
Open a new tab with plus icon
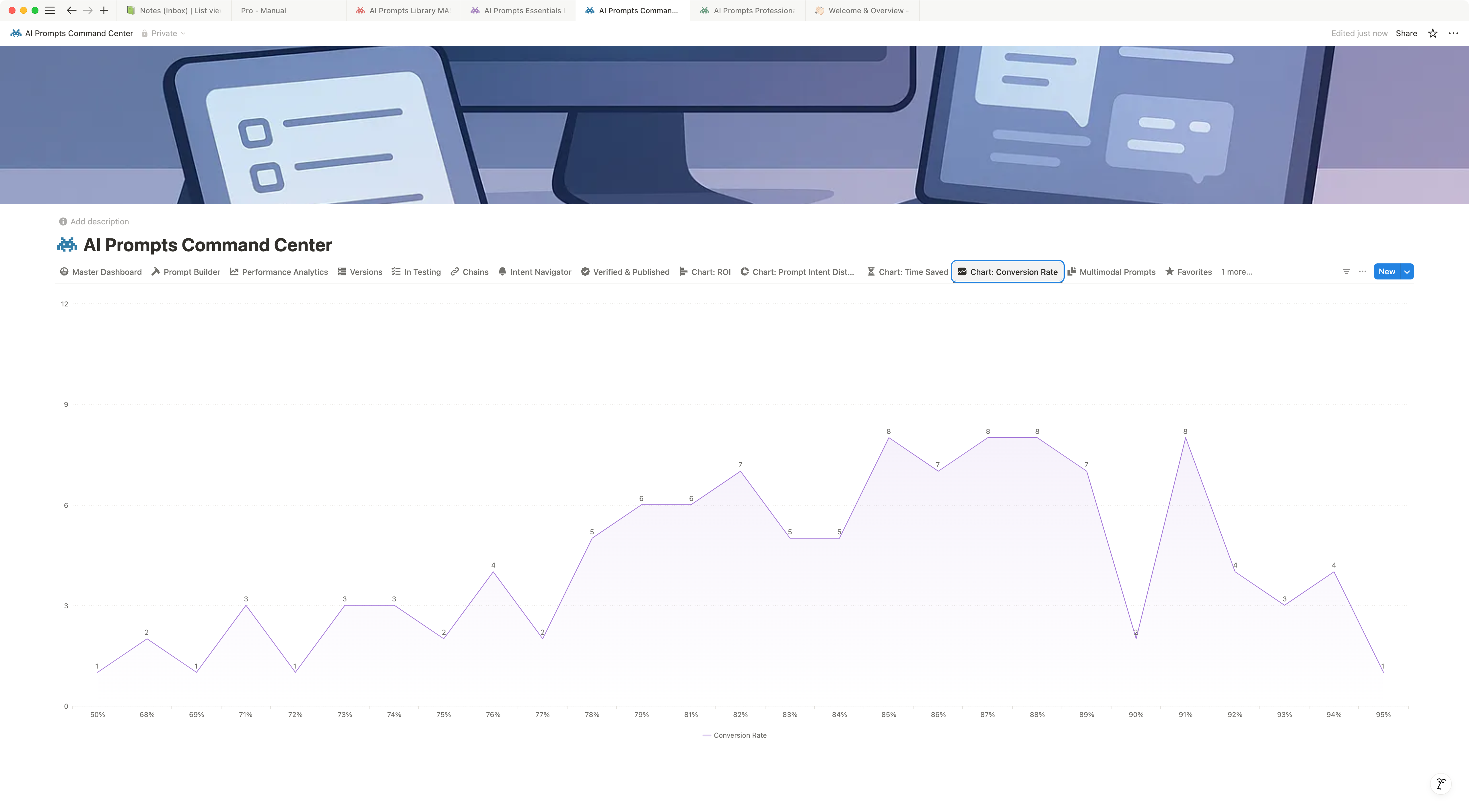coord(104,10)
